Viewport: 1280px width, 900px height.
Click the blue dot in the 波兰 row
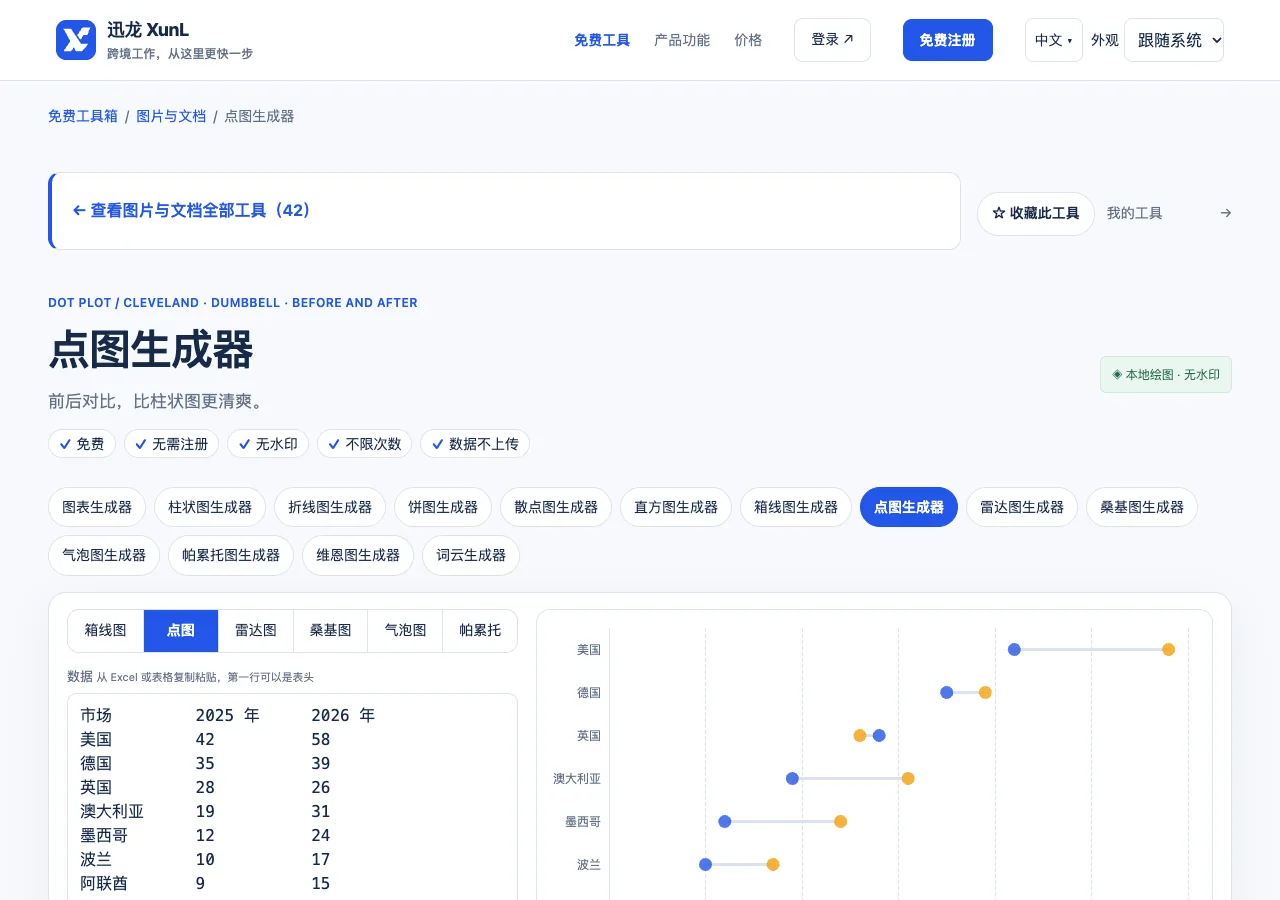(705, 865)
